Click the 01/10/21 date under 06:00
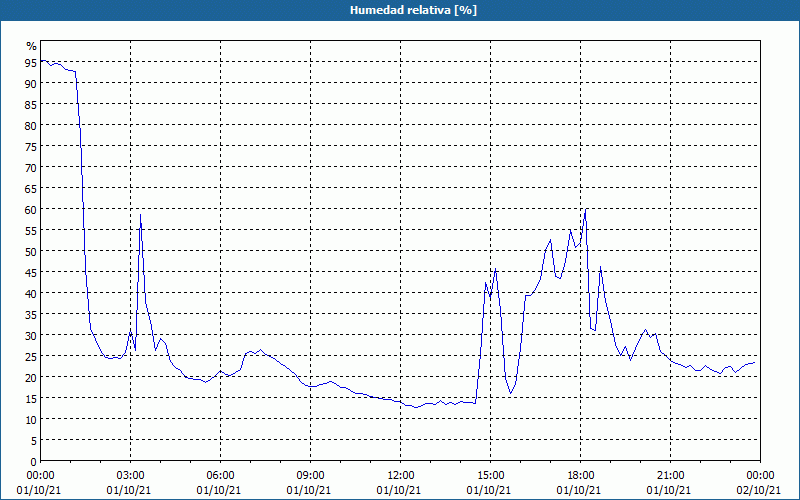800x500 pixels. point(219,490)
